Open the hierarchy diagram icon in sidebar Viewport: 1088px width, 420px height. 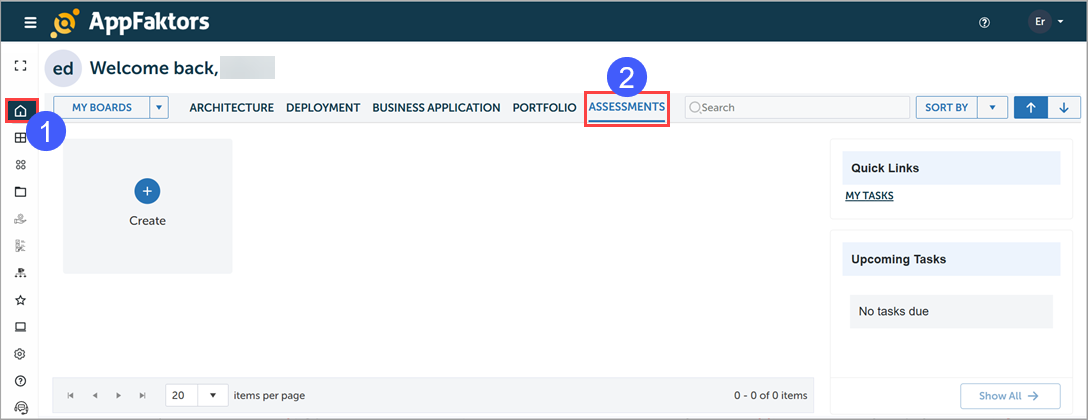coord(20,273)
